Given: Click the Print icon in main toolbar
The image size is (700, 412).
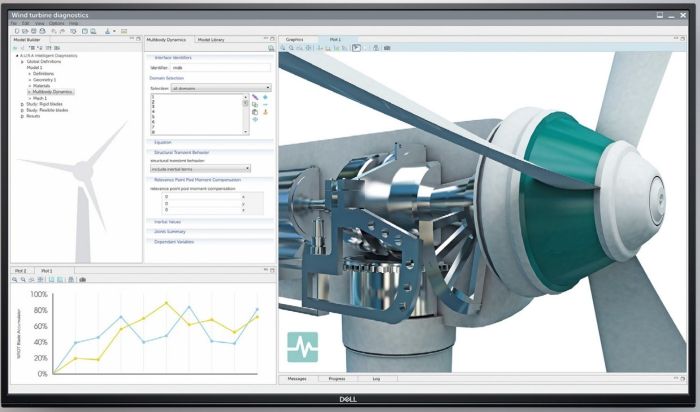Looking at the screenshot, I should point(43,31).
